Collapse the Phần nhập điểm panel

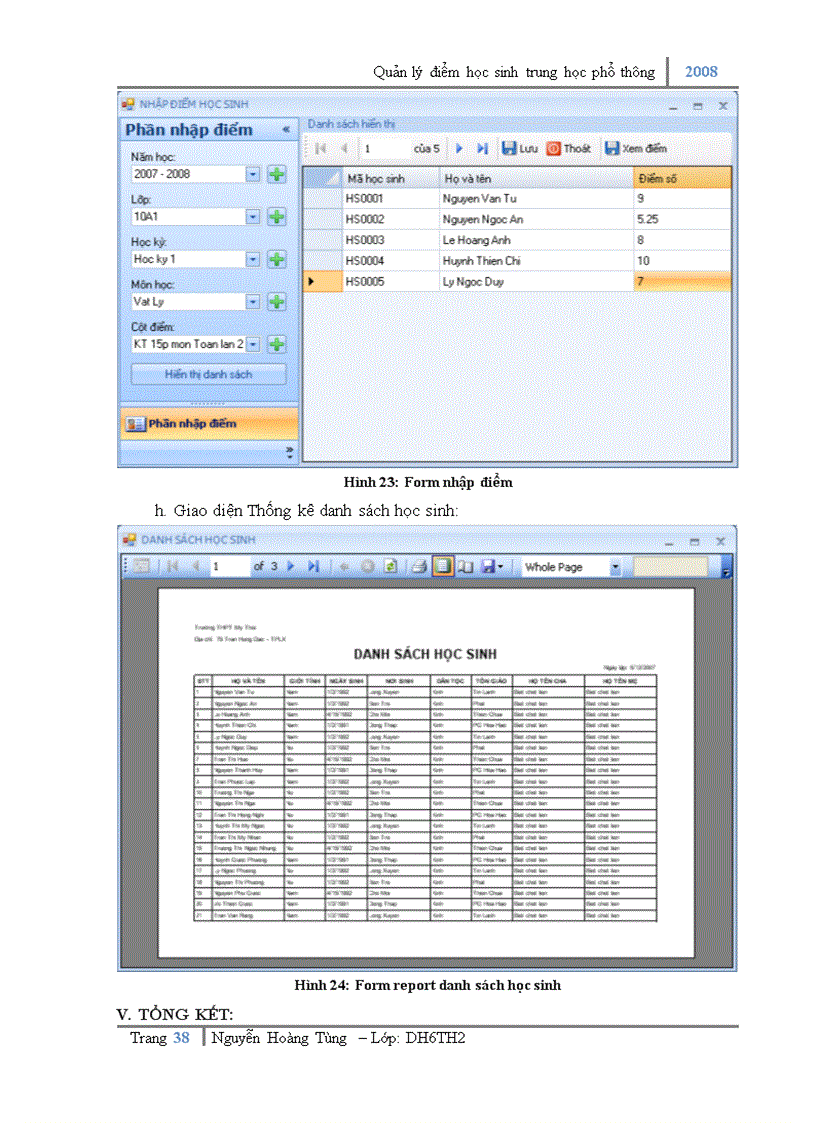click(x=286, y=130)
